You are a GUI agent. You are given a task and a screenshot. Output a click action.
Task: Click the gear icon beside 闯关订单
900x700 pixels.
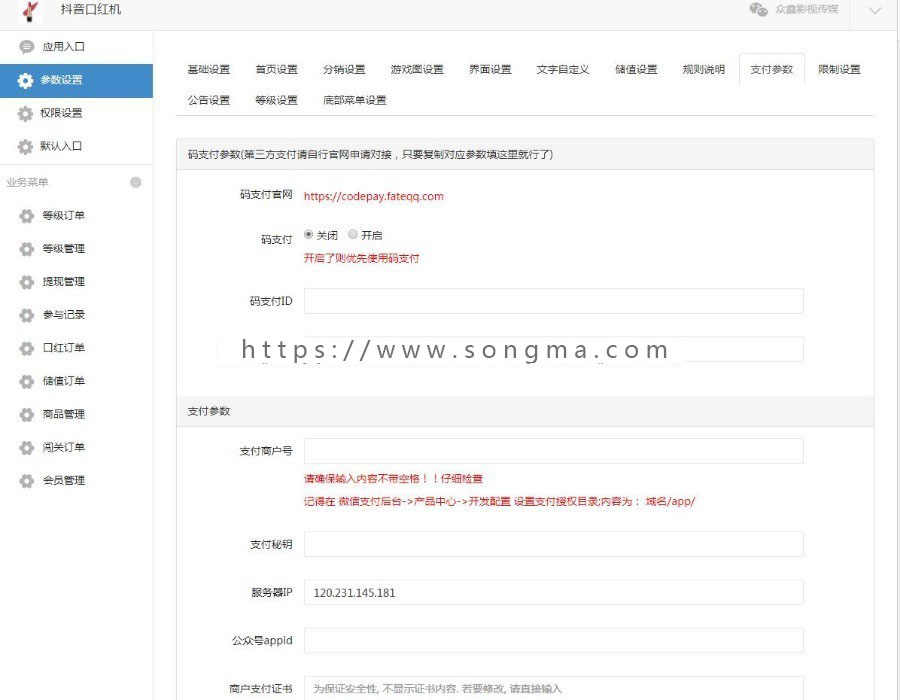click(x=27, y=448)
